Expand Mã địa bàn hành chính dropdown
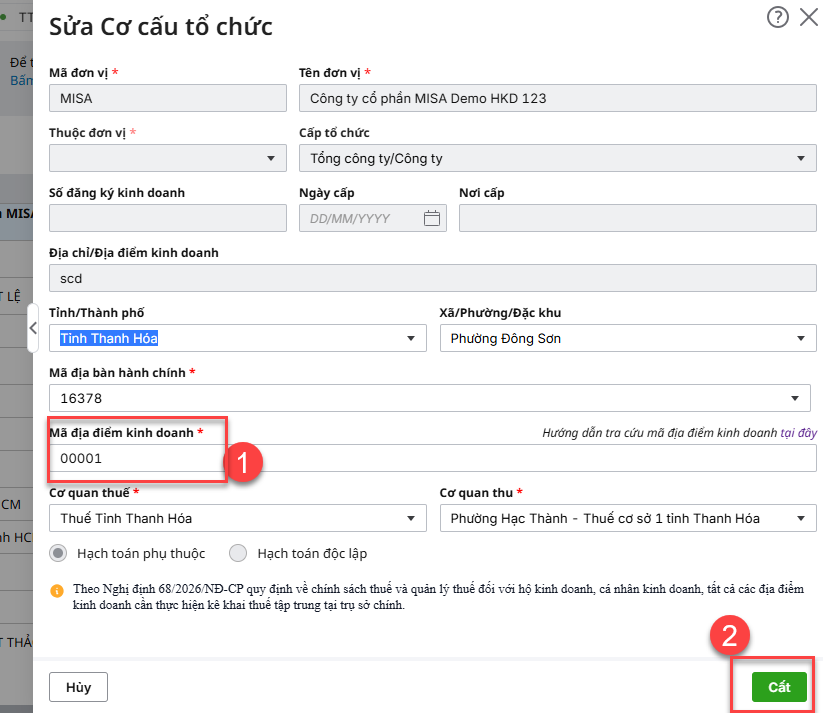Image resolution: width=823 pixels, height=713 pixels. click(795, 398)
